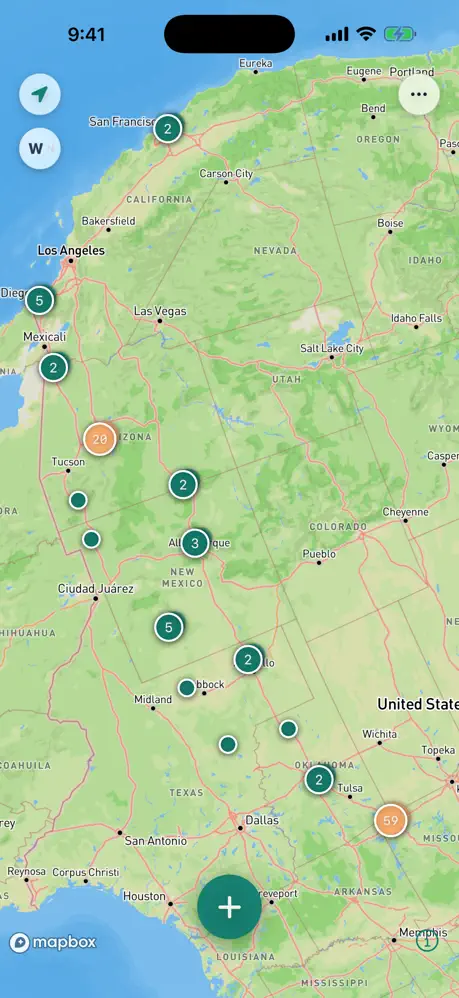Viewport: 459px width, 998px height.
Task: Tap the current location arrow button
Action: (x=40, y=95)
